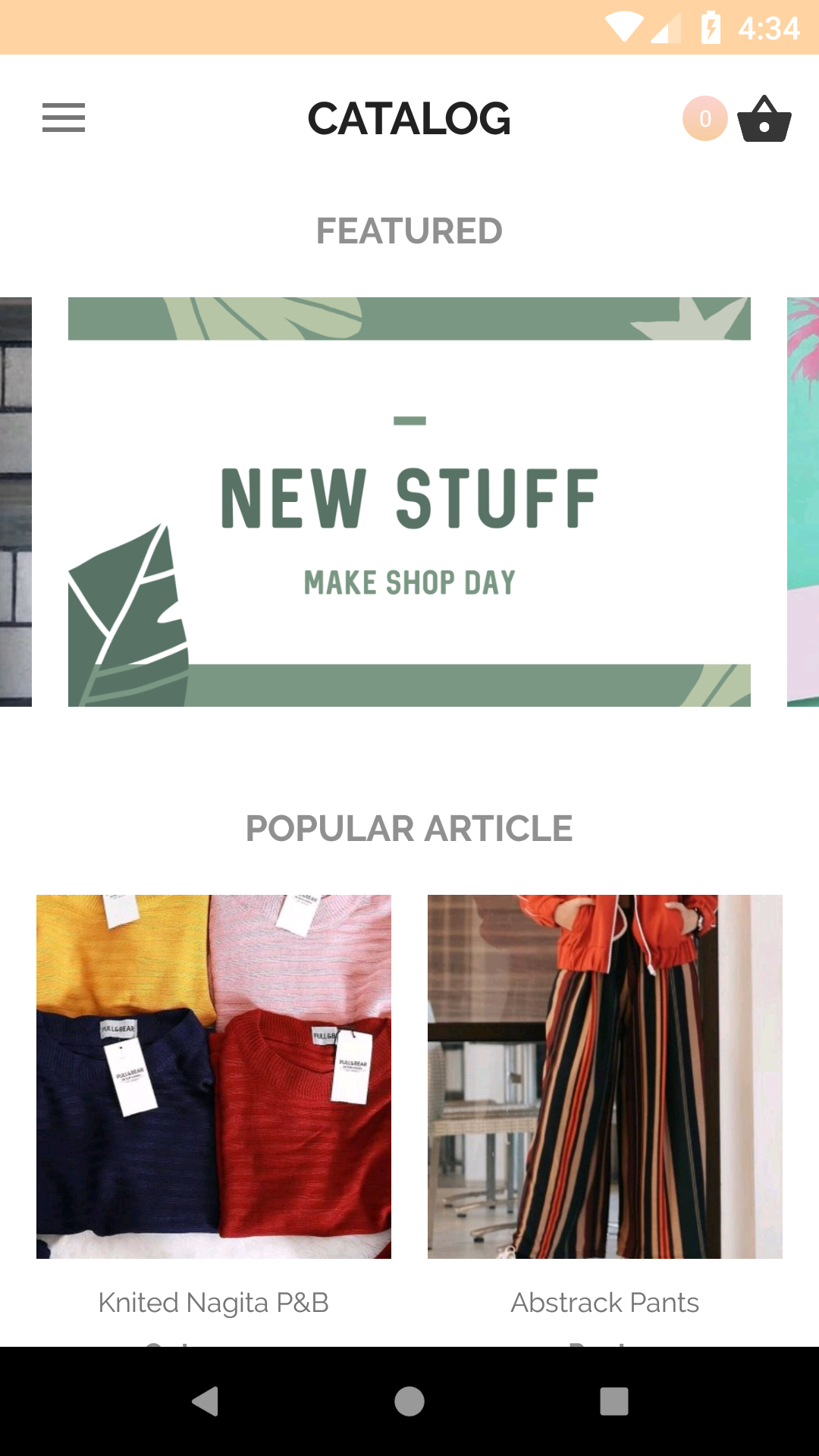Viewport: 819px width, 1456px height.
Task: Tap the clock showing 4:34
Action: 769,29
